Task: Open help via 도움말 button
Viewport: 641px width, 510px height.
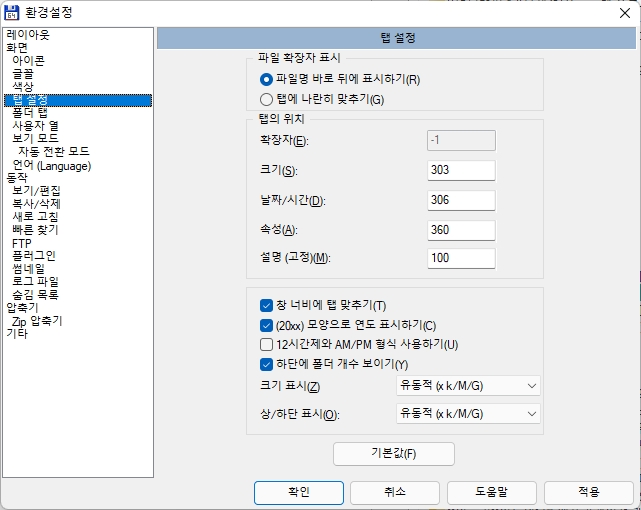Action: pos(492,492)
